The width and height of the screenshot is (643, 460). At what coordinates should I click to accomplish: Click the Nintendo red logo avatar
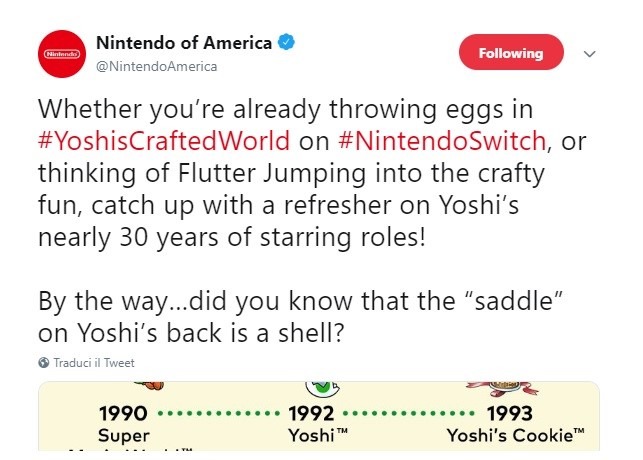(60, 52)
